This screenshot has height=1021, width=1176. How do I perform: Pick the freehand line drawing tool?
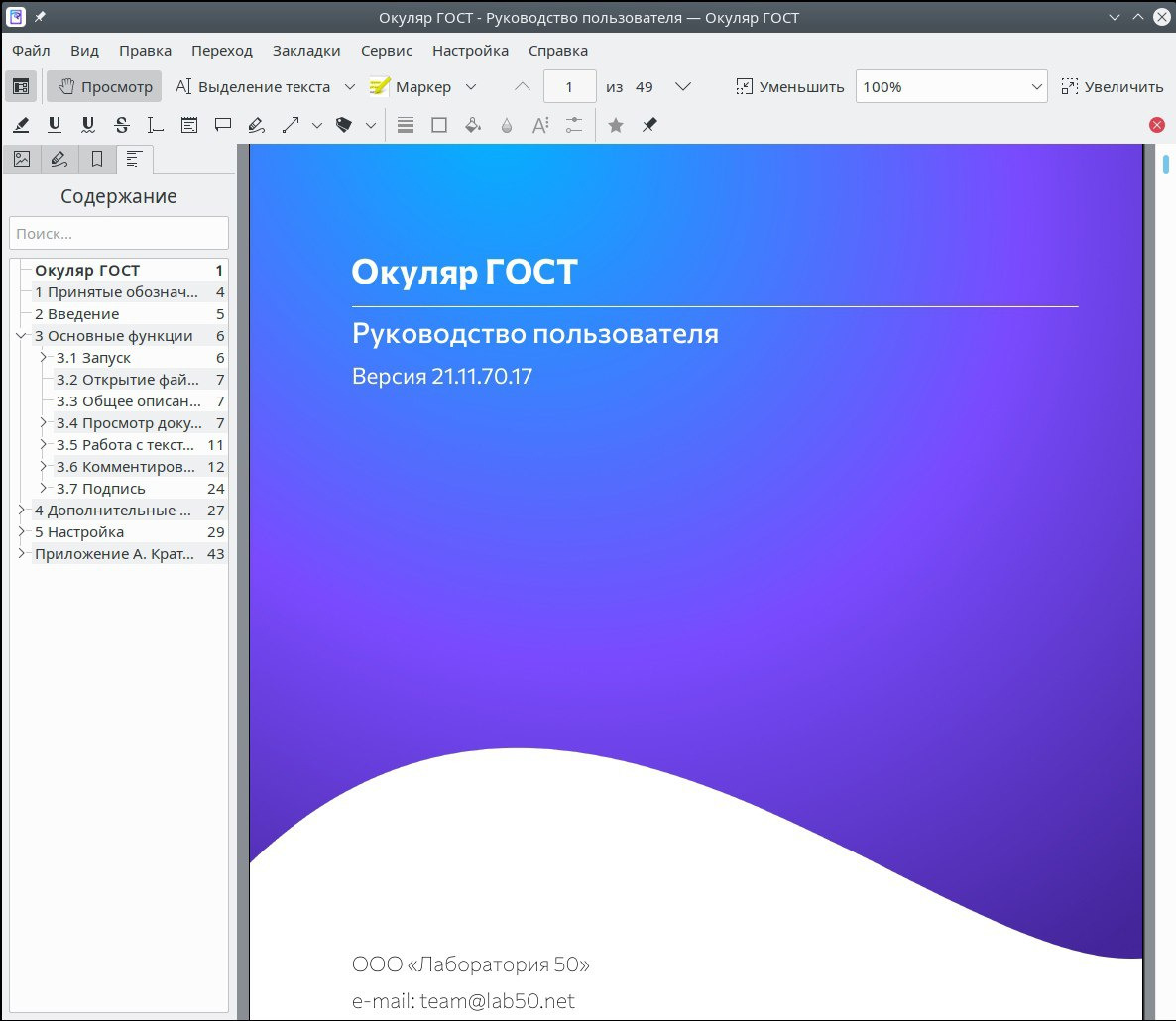point(256,125)
